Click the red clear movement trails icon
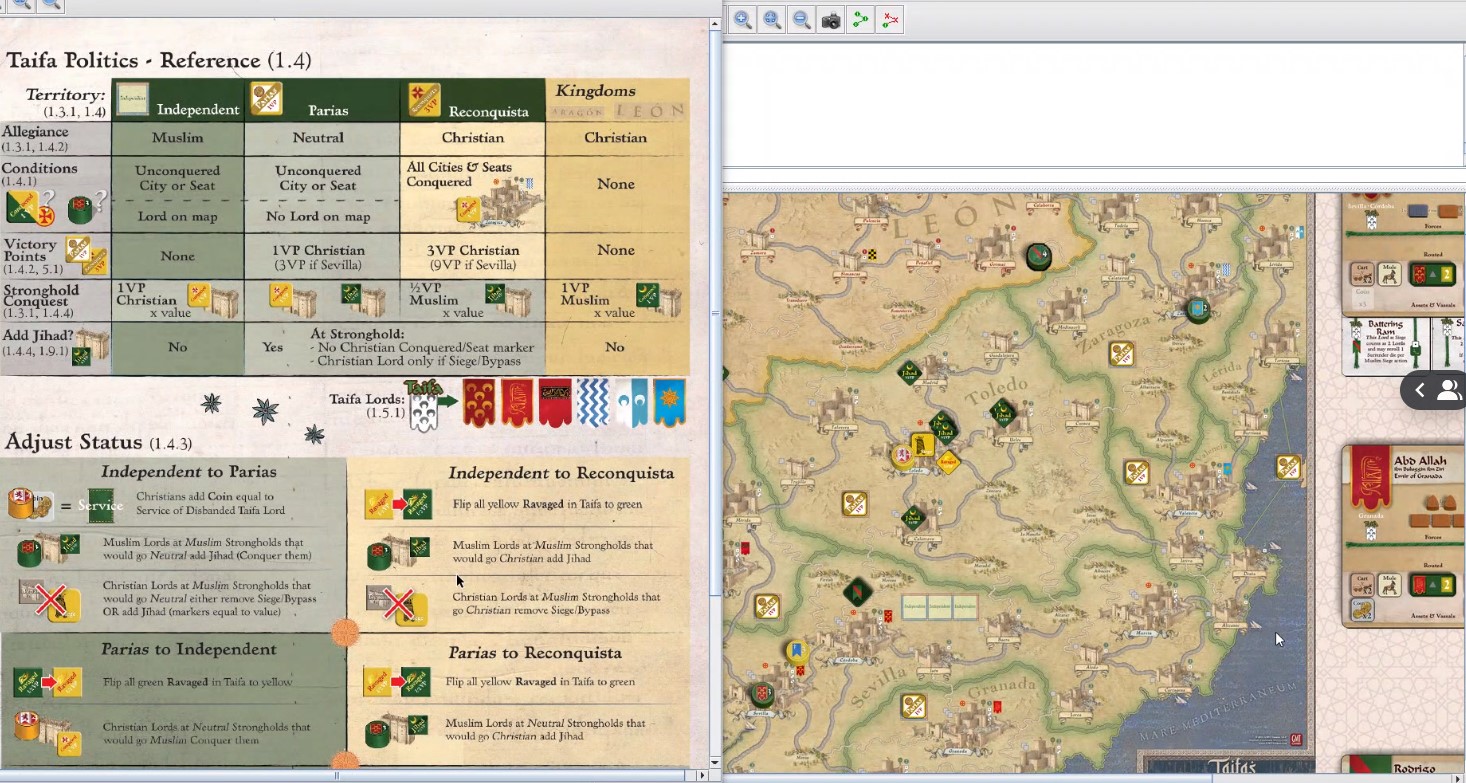Image resolution: width=1466 pixels, height=783 pixels. click(890, 19)
